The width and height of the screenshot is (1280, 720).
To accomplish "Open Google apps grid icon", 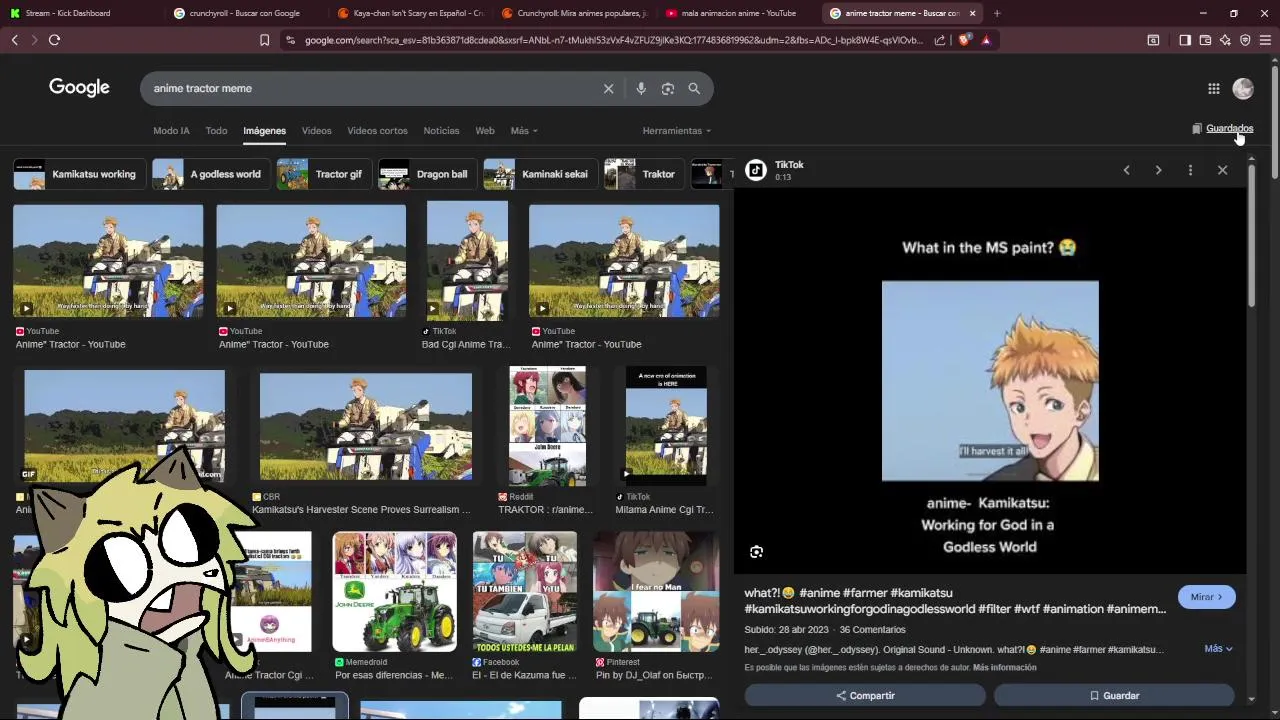I will (1213, 89).
